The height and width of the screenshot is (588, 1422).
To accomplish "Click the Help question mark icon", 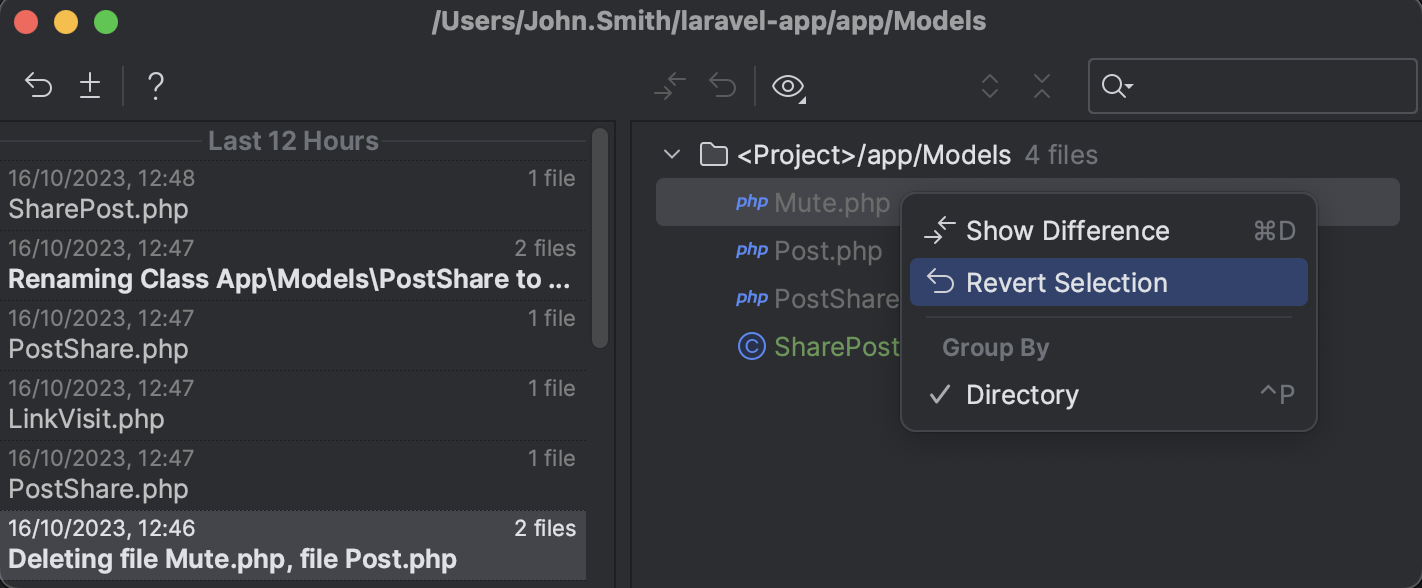I will click(155, 86).
